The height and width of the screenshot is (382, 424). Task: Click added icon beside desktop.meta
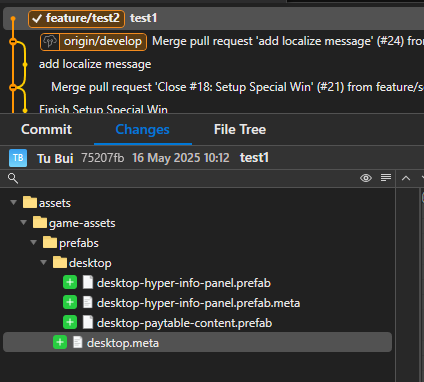60,342
